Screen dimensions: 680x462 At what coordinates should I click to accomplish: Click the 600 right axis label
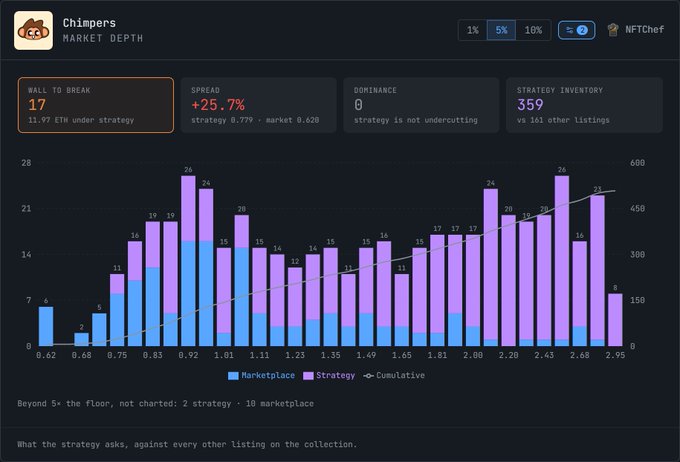pos(638,163)
